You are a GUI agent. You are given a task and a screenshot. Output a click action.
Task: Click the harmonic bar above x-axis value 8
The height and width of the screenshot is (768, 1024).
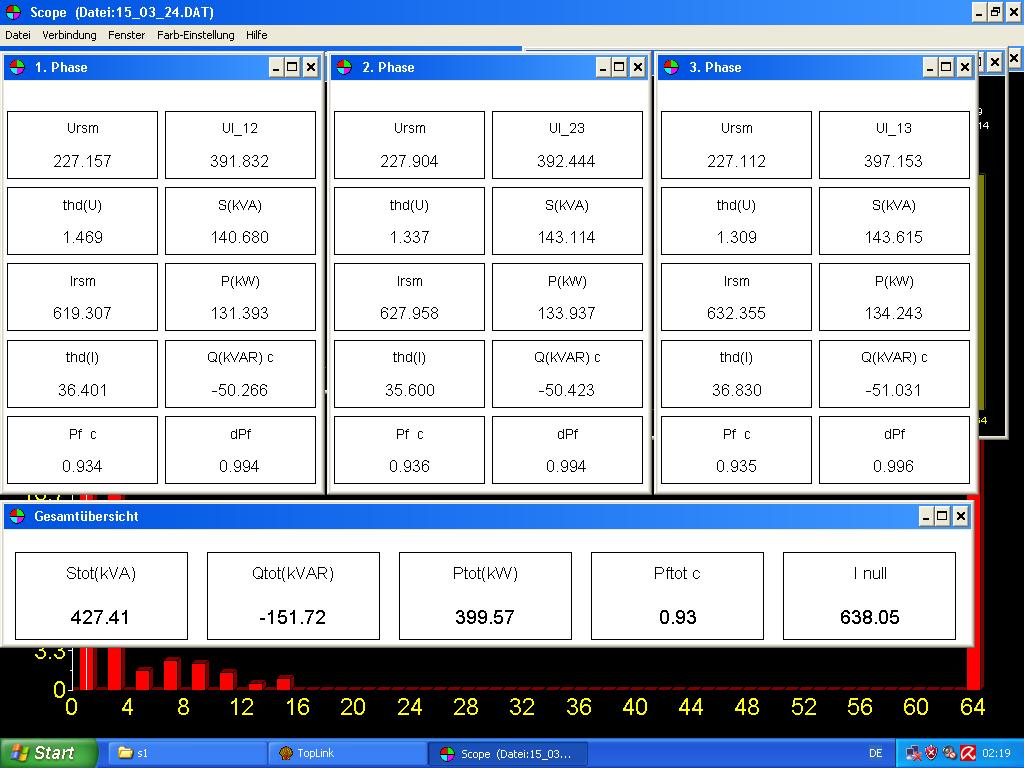pyautogui.click(x=172, y=674)
